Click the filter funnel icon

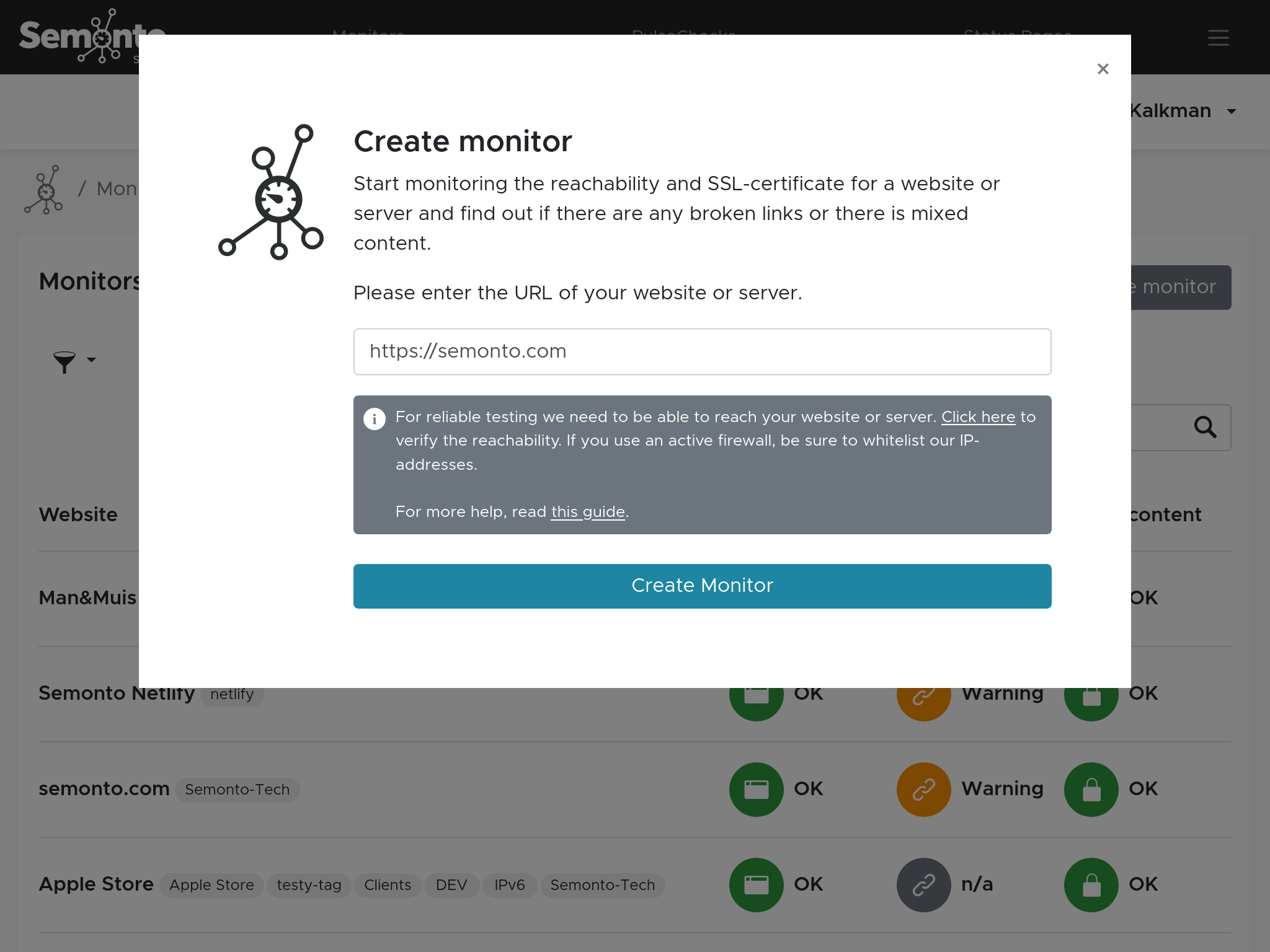[64, 361]
